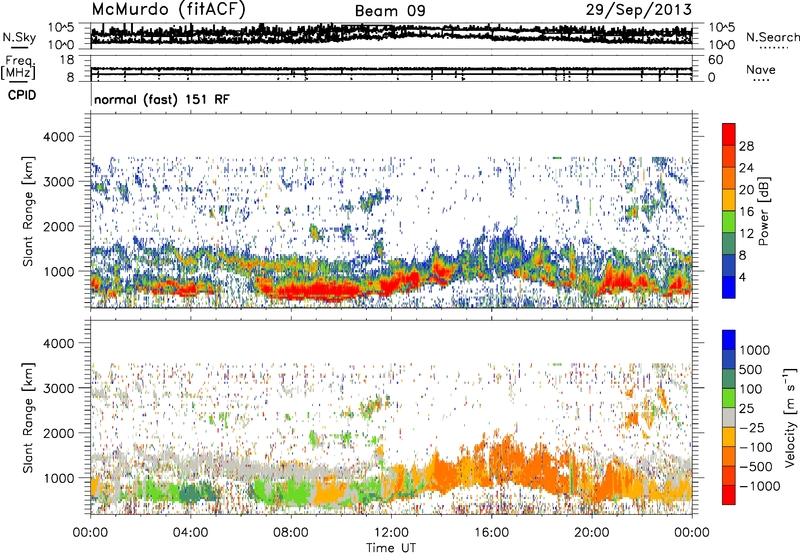Click the light green segment of power colorbar
This screenshot has width=800, height=554.
[x=729, y=222]
